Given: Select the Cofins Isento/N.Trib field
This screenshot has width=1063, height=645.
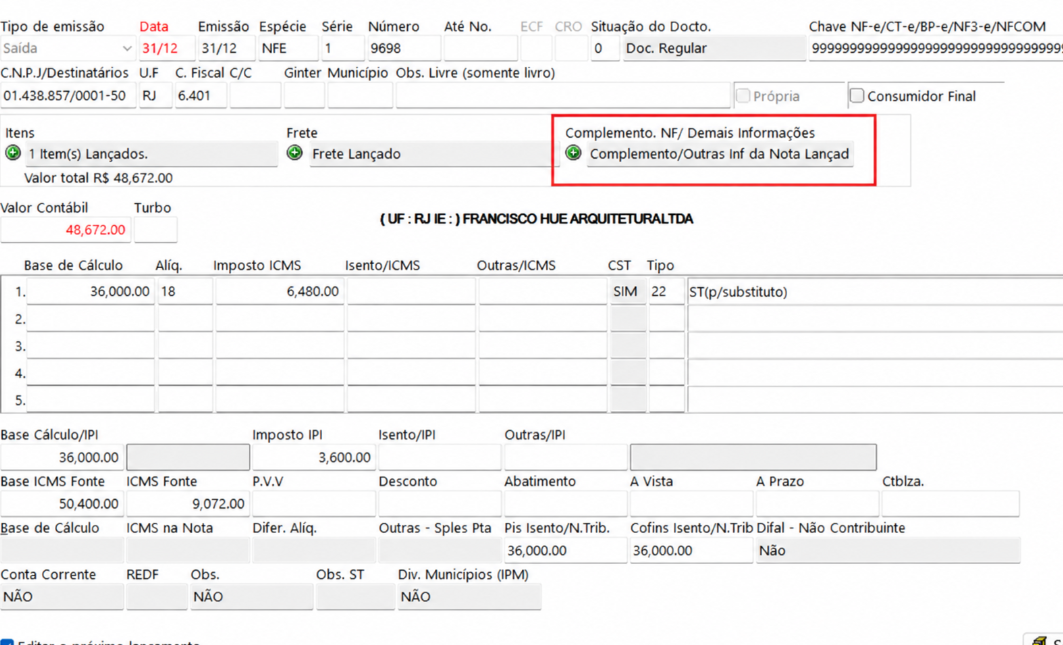Looking at the screenshot, I should [x=691, y=550].
